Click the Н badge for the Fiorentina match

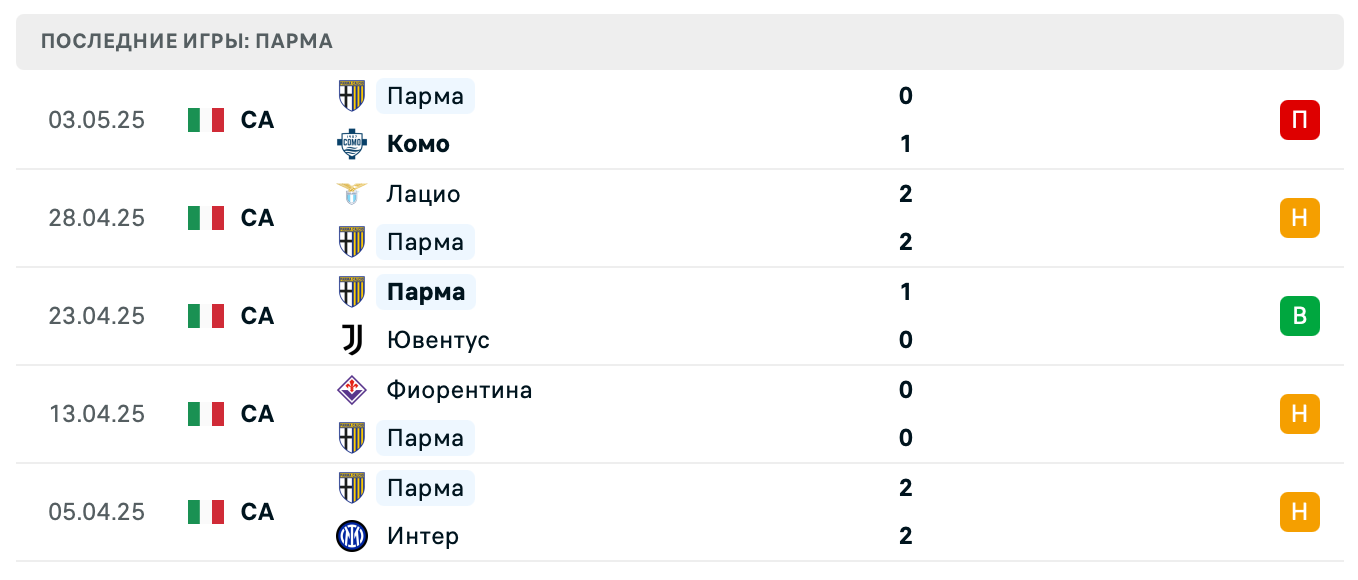[1300, 414]
